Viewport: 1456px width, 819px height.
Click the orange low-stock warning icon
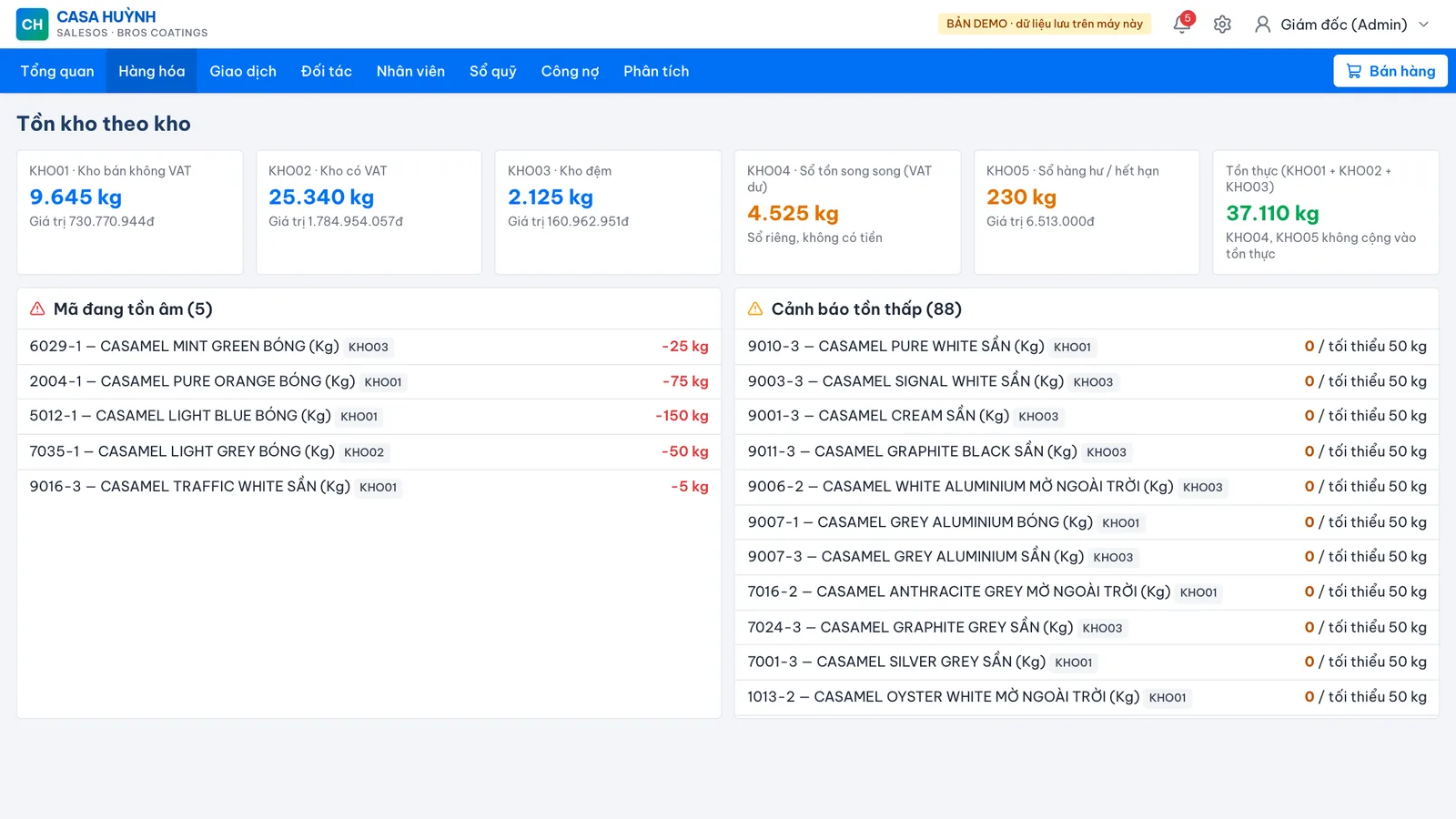(x=755, y=309)
